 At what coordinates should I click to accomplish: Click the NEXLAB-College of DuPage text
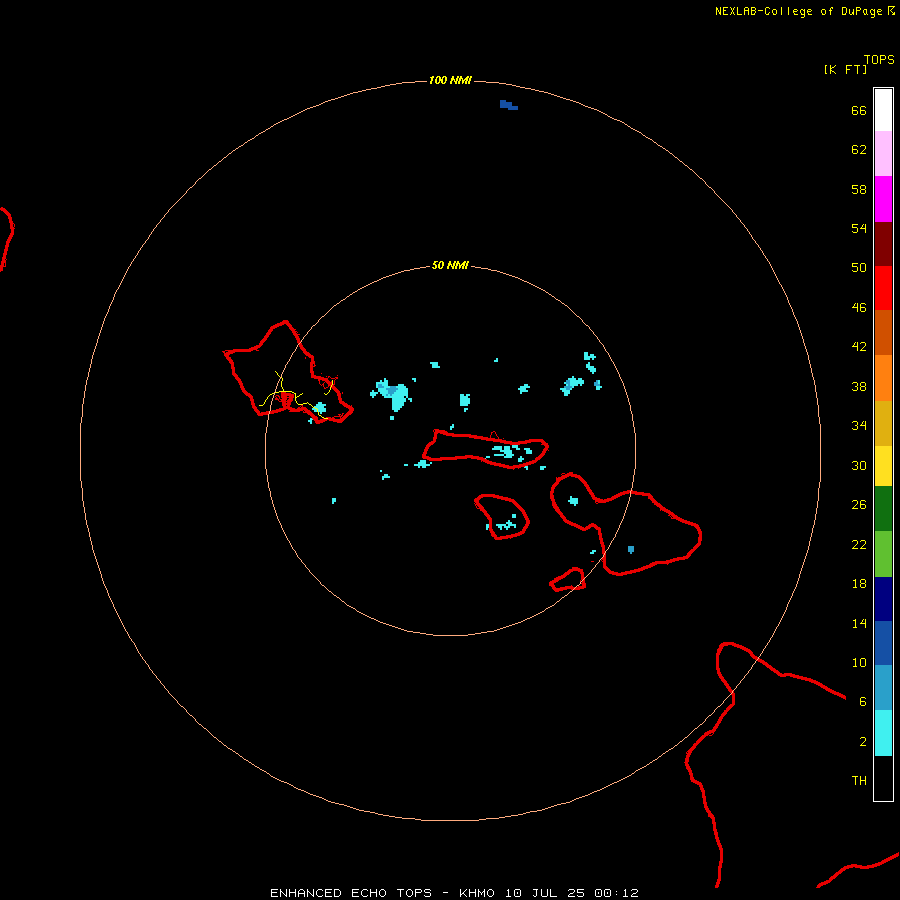click(x=798, y=11)
